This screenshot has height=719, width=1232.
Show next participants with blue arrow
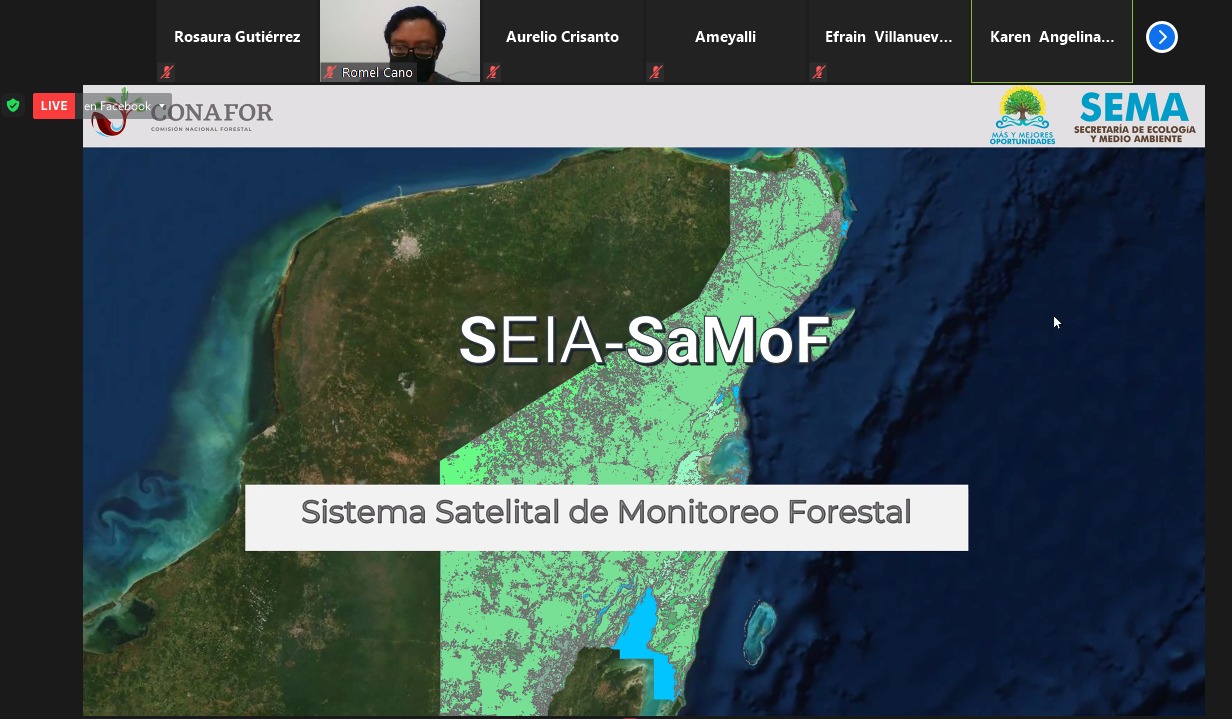pos(1161,37)
